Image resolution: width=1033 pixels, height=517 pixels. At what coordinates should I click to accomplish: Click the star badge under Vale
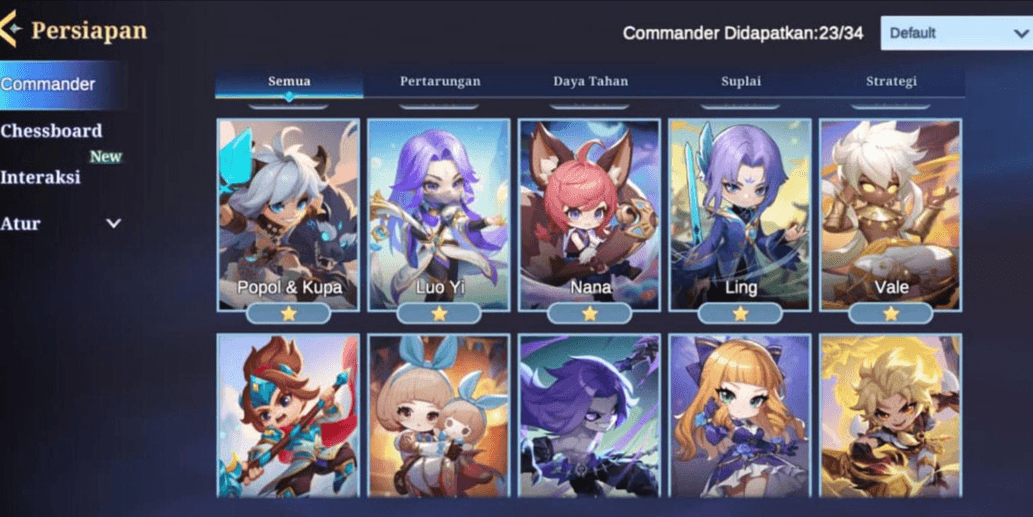pos(891,313)
